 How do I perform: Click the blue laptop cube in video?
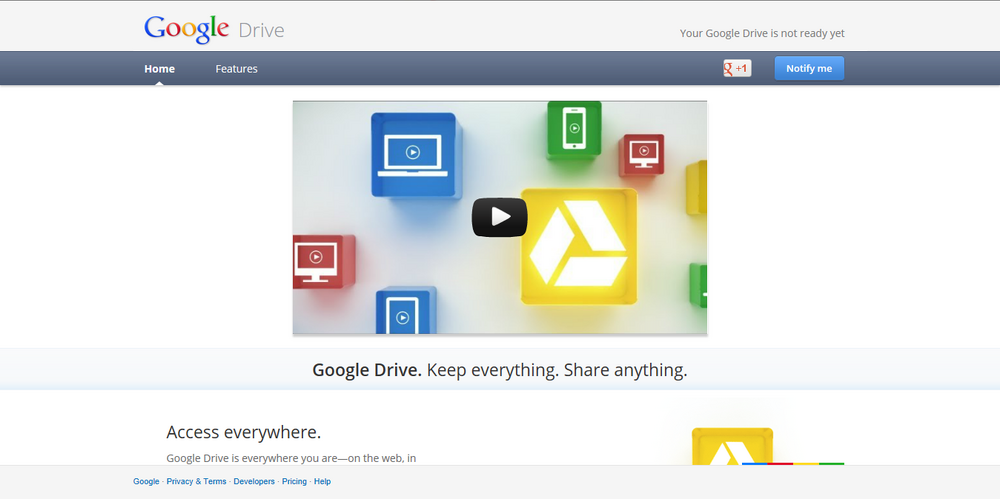click(415, 154)
